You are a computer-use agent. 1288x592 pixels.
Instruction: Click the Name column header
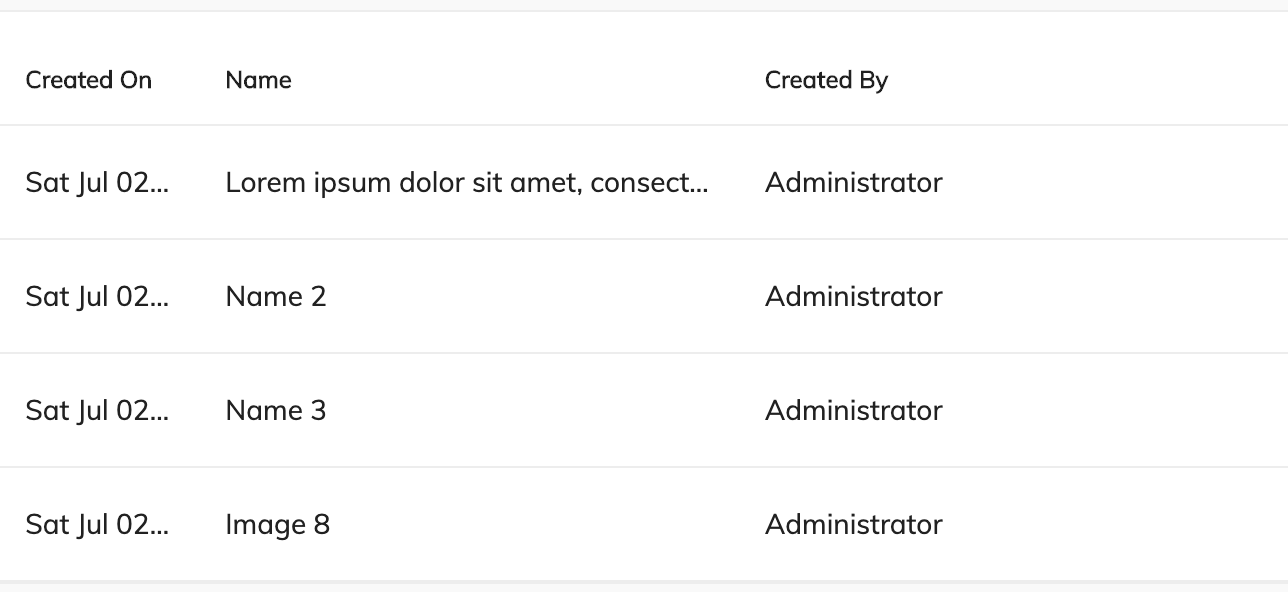[258, 80]
